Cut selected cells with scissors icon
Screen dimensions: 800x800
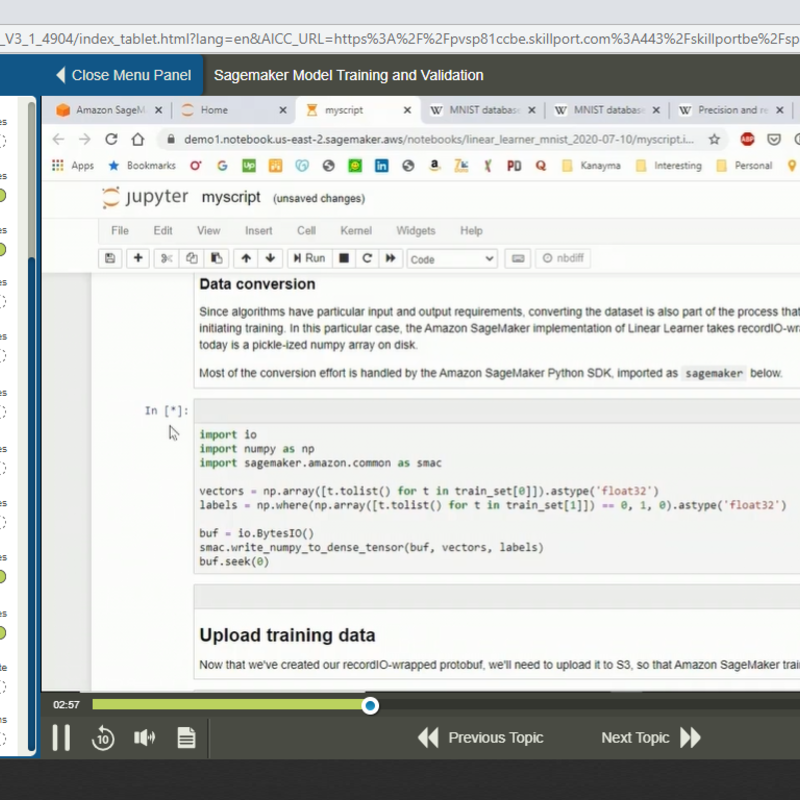pos(166,258)
